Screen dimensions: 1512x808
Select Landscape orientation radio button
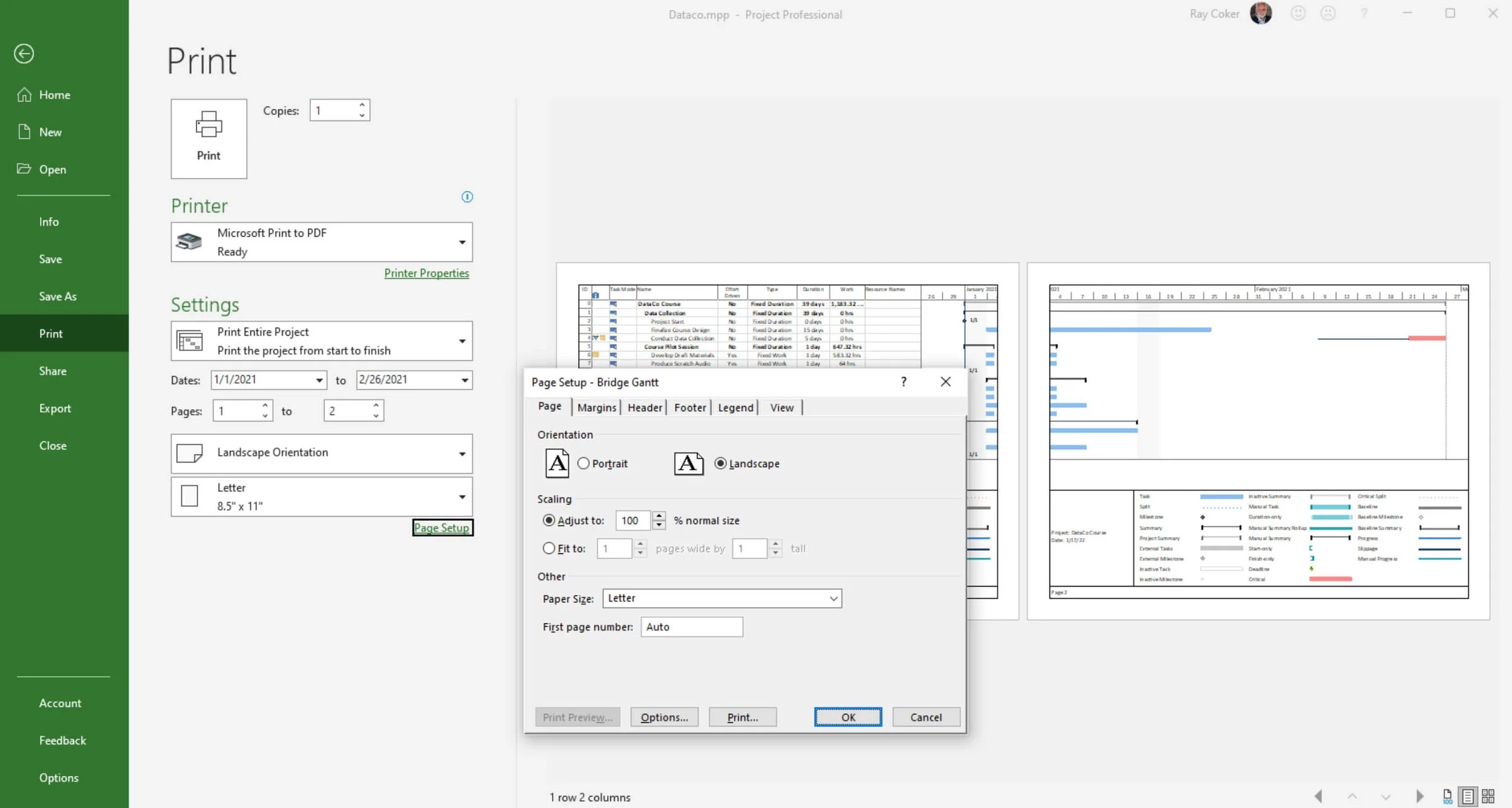720,463
